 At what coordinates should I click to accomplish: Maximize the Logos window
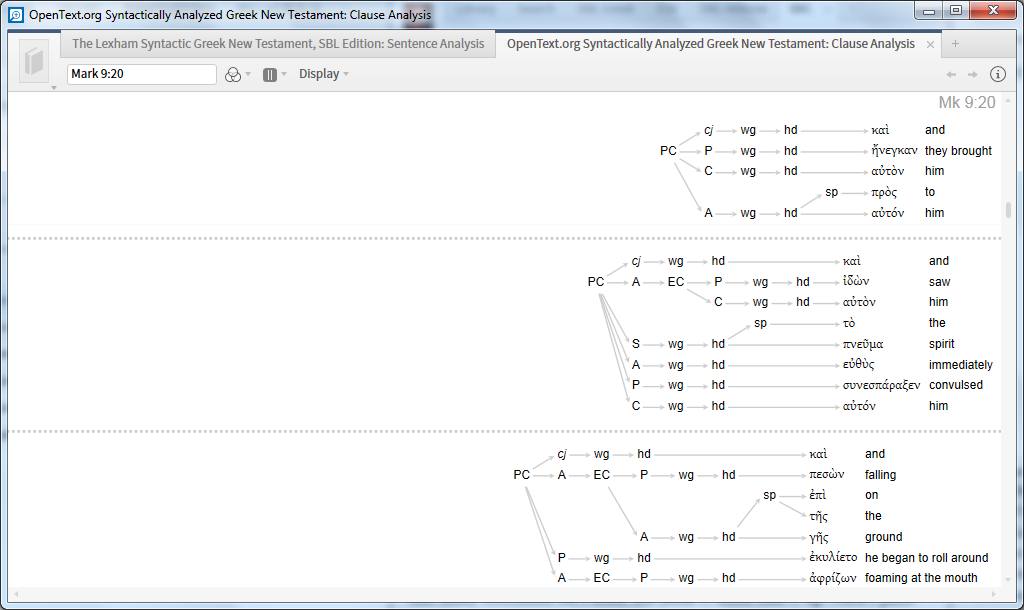pyautogui.click(x=955, y=10)
